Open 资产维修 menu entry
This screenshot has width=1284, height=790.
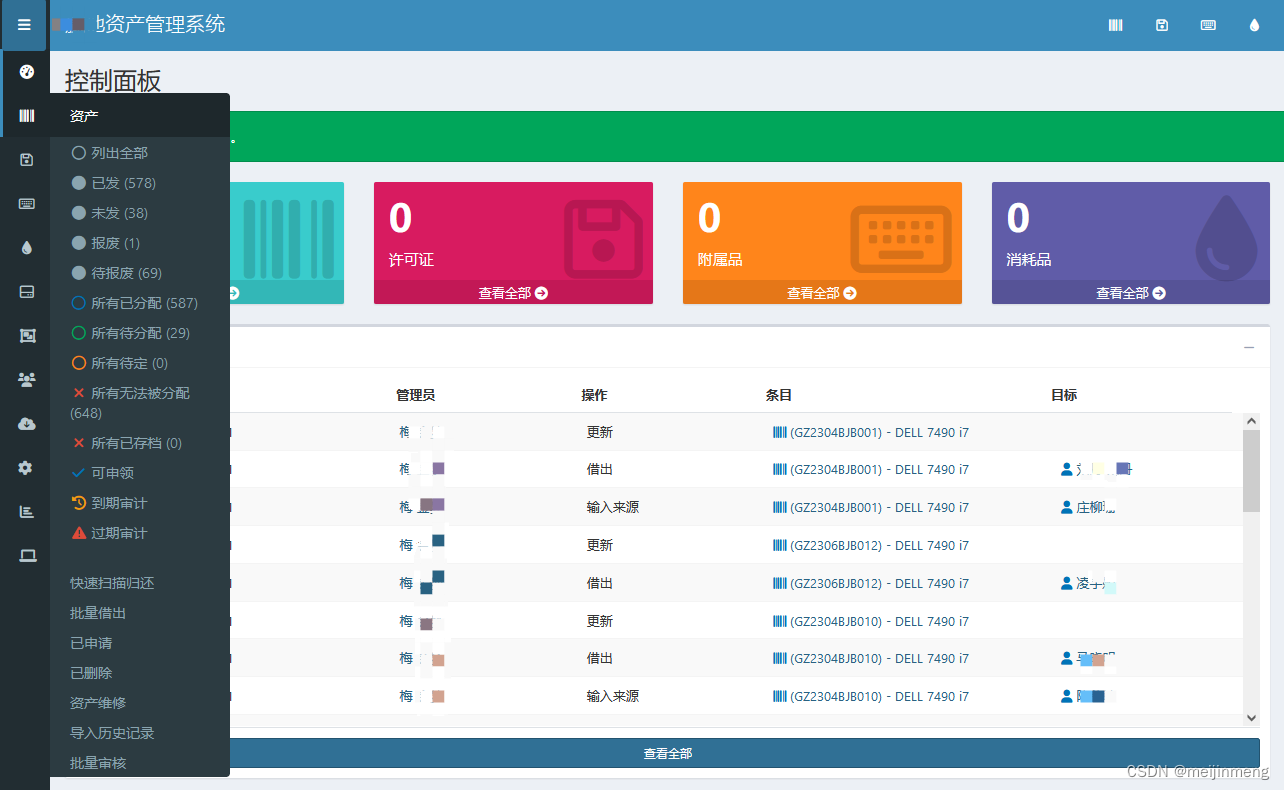pyautogui.click(x=98, y=703)
